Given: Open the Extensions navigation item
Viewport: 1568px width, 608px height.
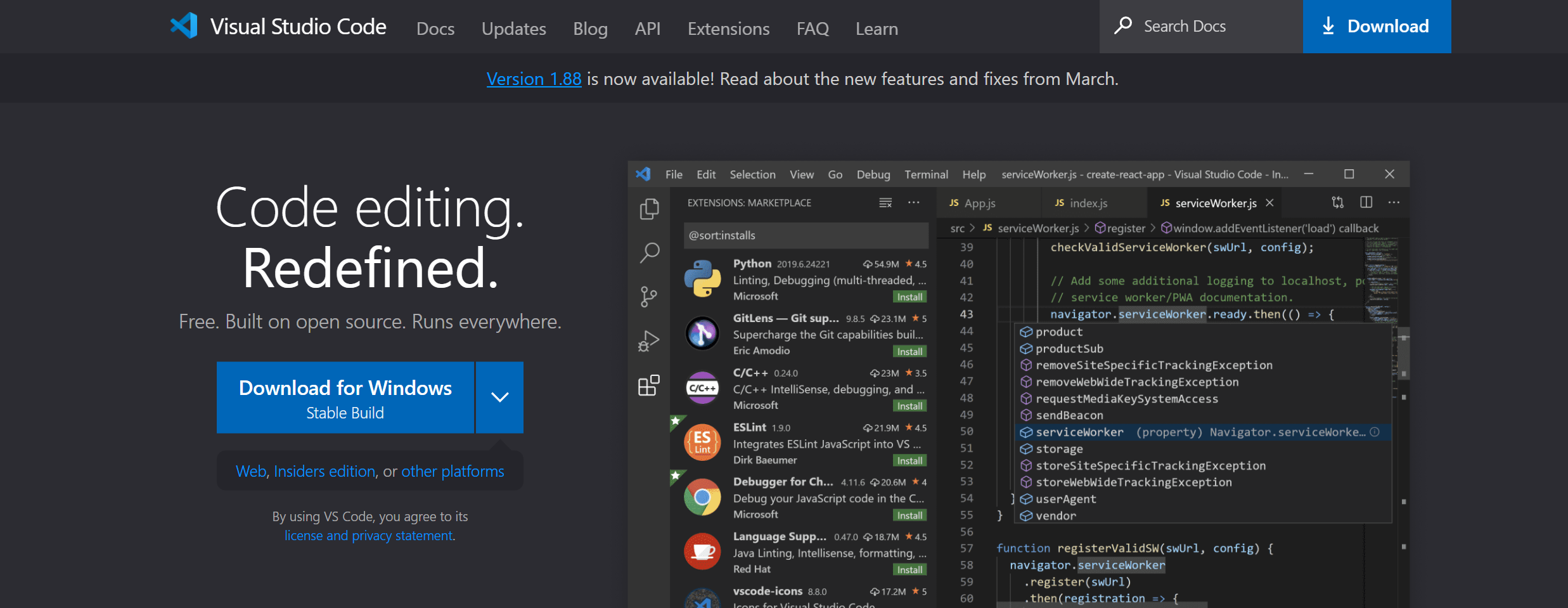Looking at the screenshot, I should coord(729,29).
